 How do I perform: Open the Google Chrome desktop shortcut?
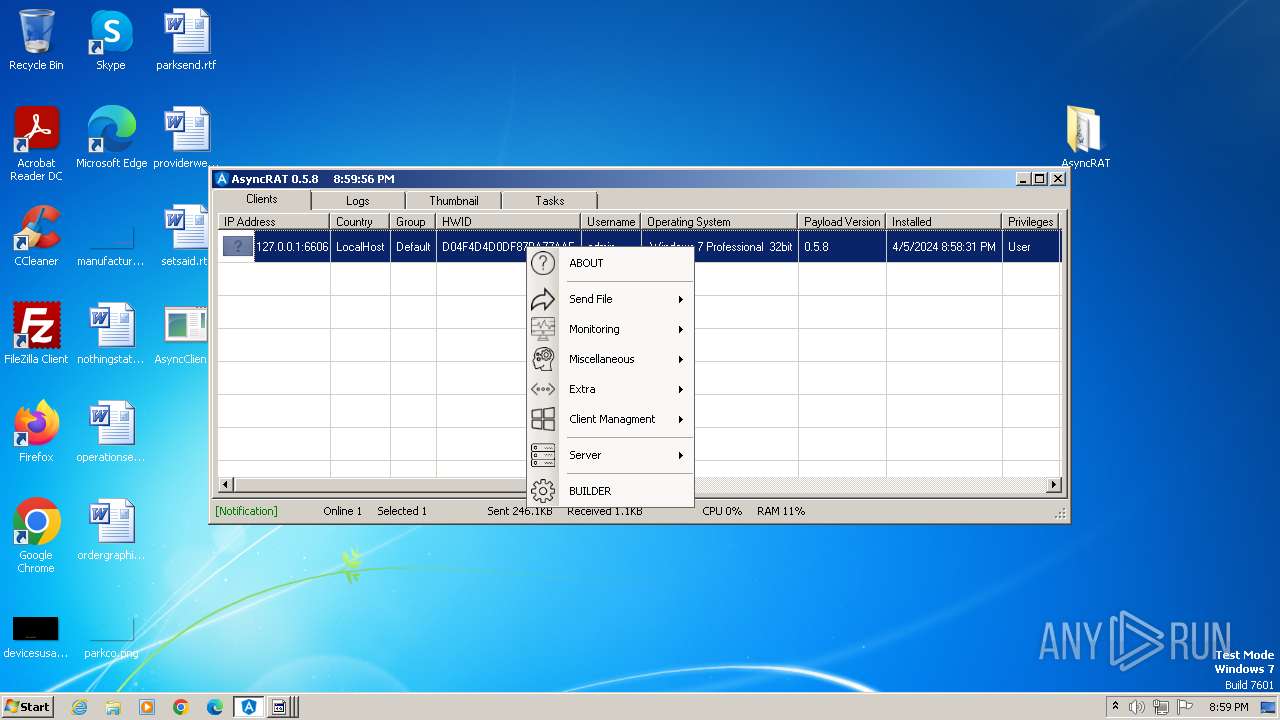pos(36,535)
